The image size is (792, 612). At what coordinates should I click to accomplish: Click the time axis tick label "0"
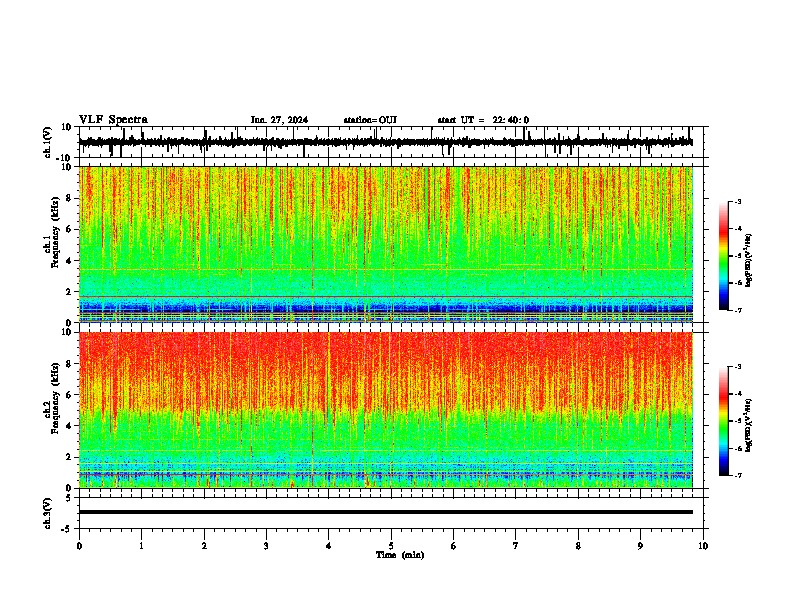pyautogui.click(x=79, y=546)
